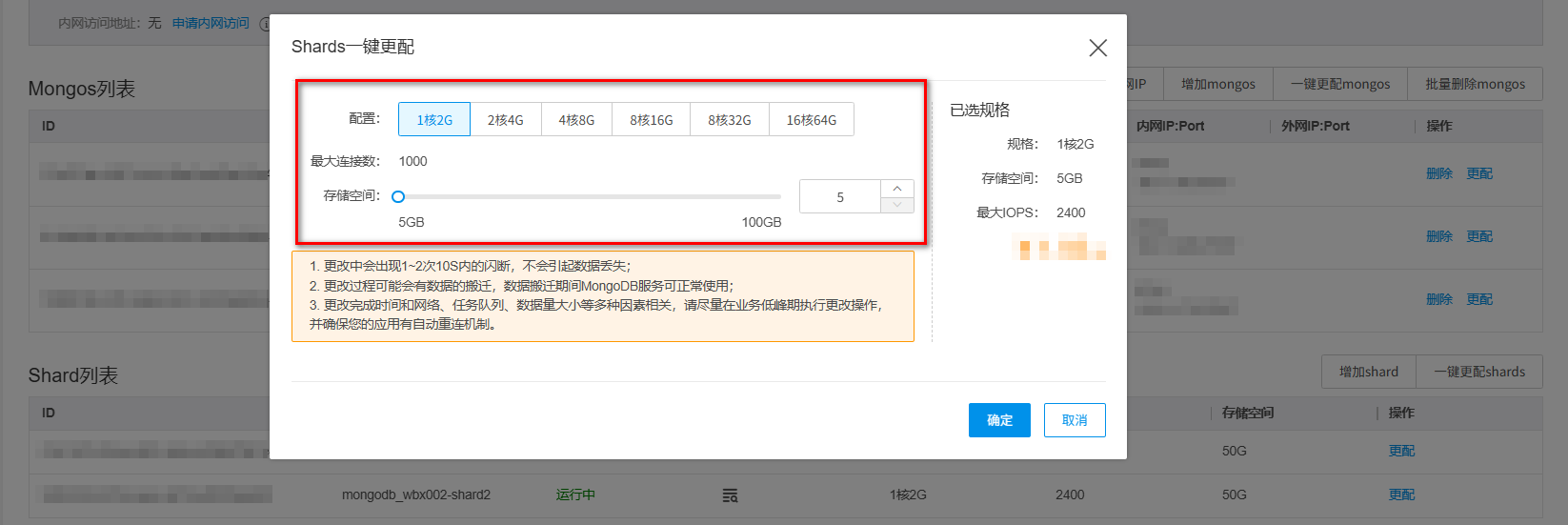The height and width of the screenshot is (525, 1568).
Task: Increase storage with the up arrow
Action: pyautogui.click(x=897, y=189)
